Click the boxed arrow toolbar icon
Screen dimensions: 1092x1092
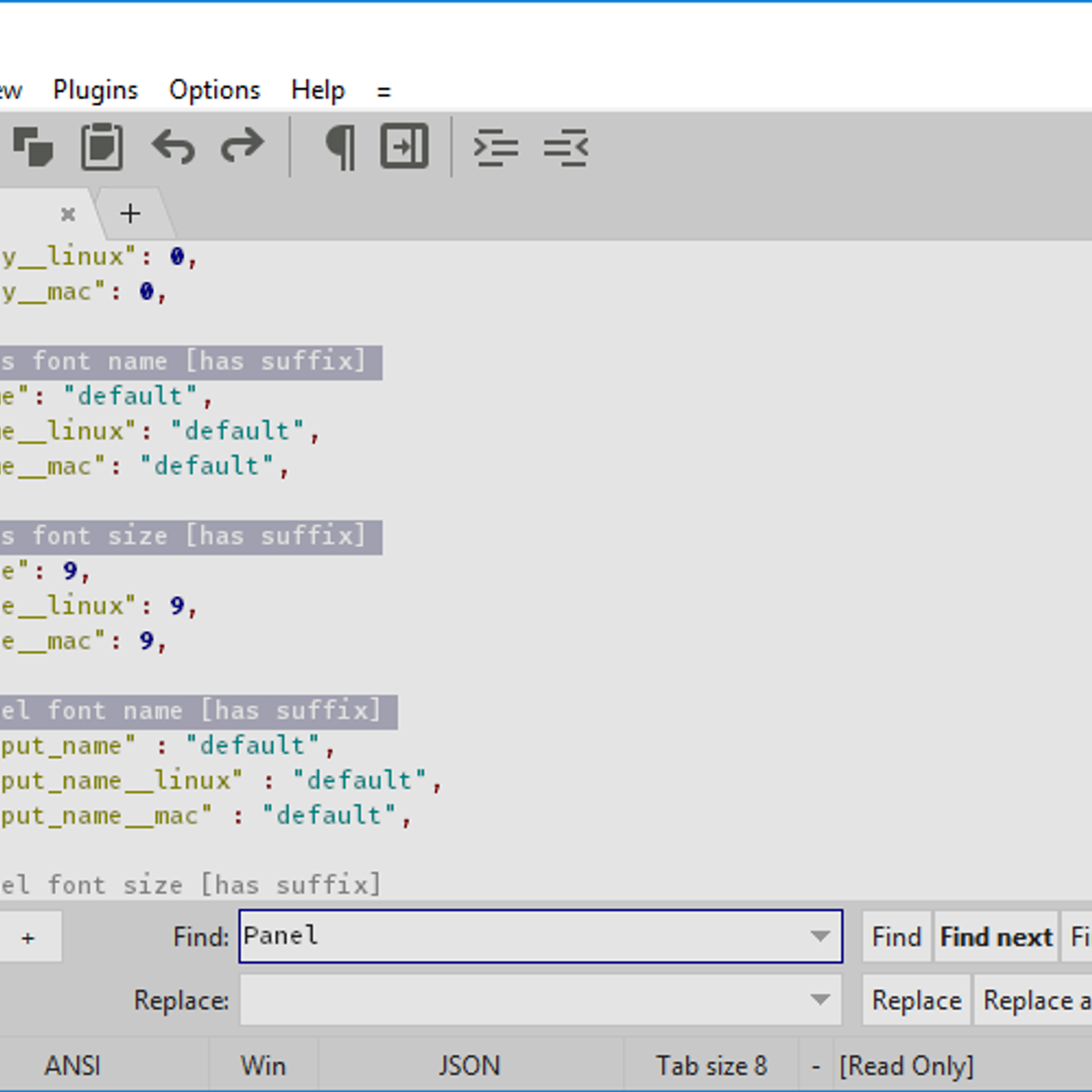point(404,147)
